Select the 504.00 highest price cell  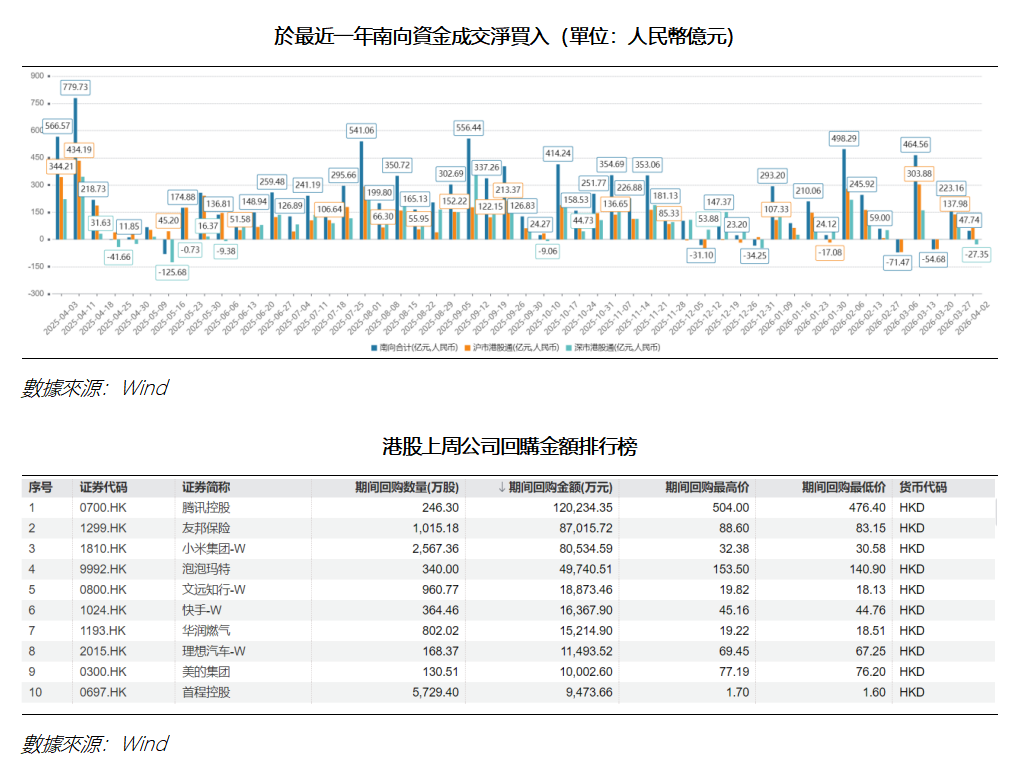tap(731, 508)
